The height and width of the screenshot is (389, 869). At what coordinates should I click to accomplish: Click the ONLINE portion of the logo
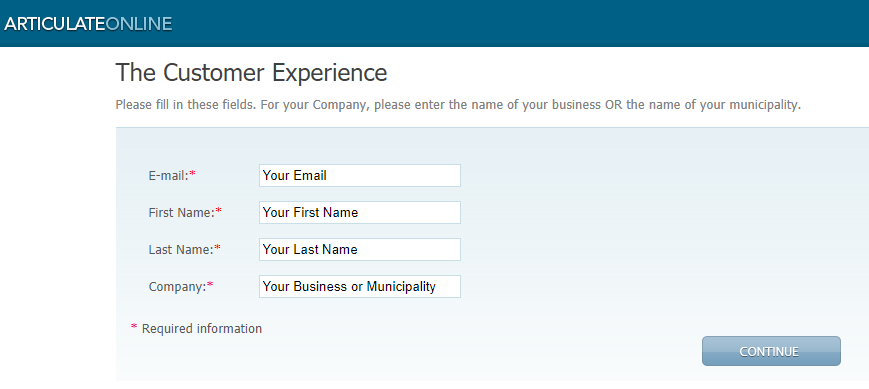(x=139, y=24)
